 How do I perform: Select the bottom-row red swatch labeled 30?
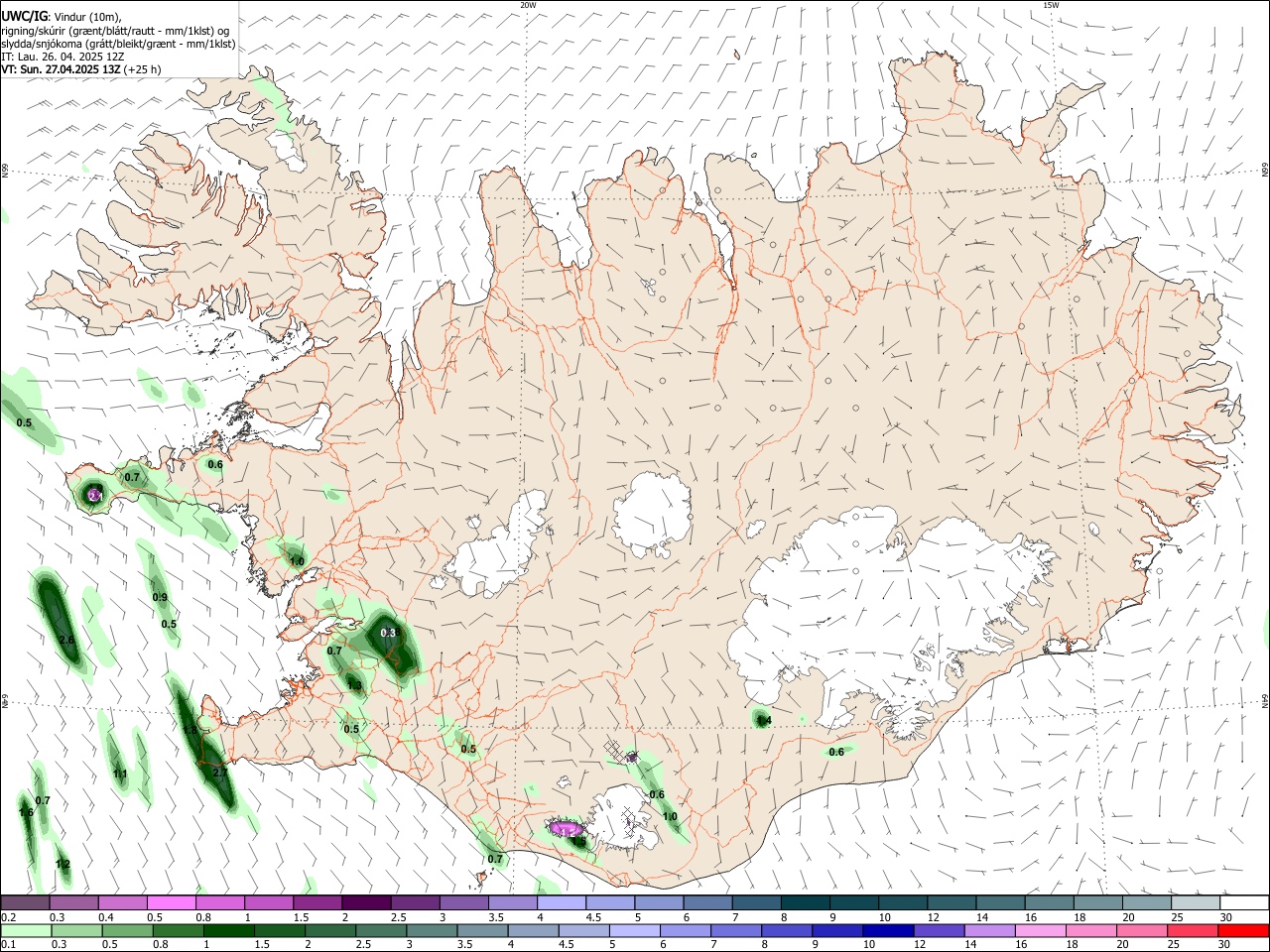pyautogui.click(x=1243, y=930)
